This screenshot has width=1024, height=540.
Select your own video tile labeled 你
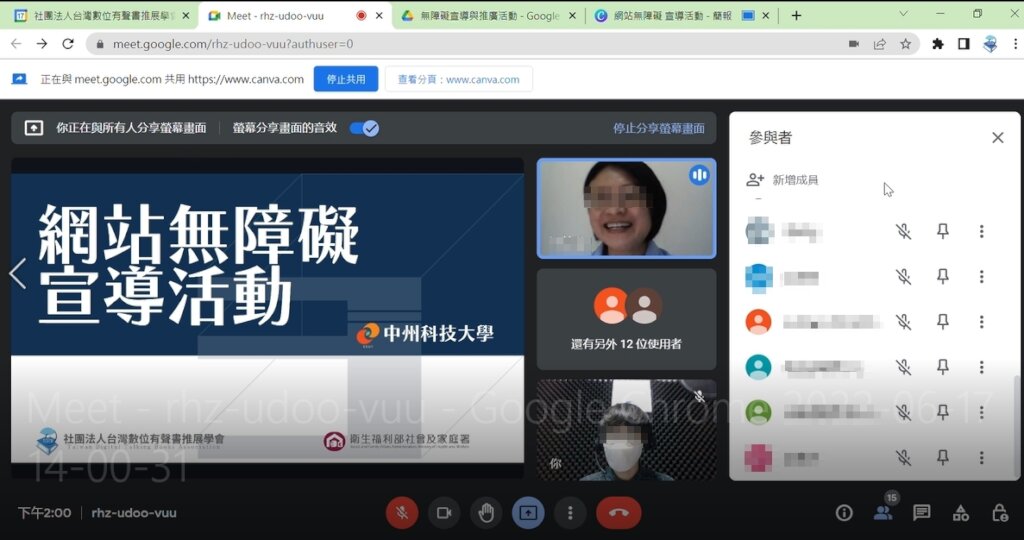(626, 430)
